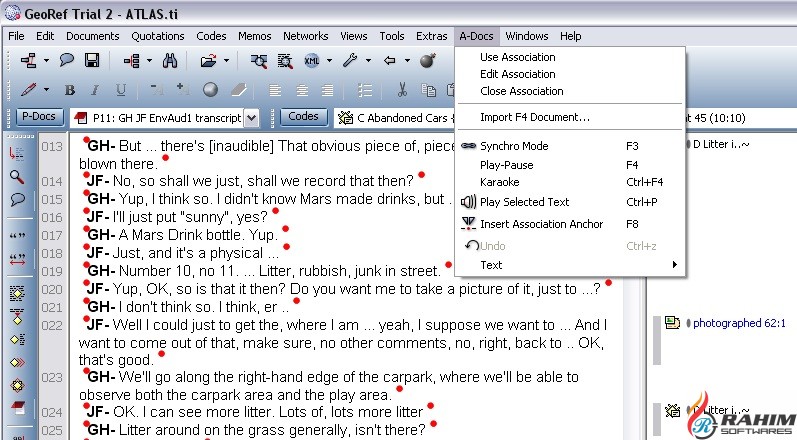Image resolution: width=797 pixels, height=440 pixels.
Task: Click the red document icon in left sidebar
Action: 18,407
